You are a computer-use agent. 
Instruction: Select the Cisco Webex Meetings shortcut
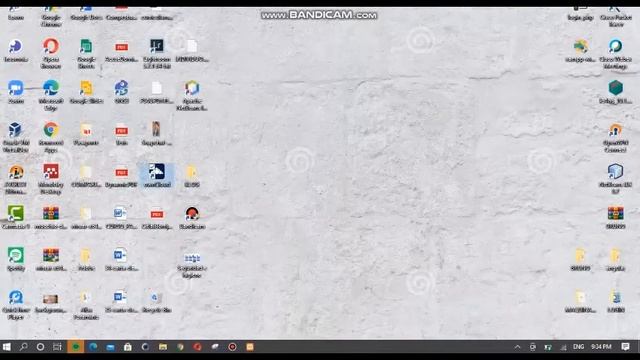coord(616,53)
